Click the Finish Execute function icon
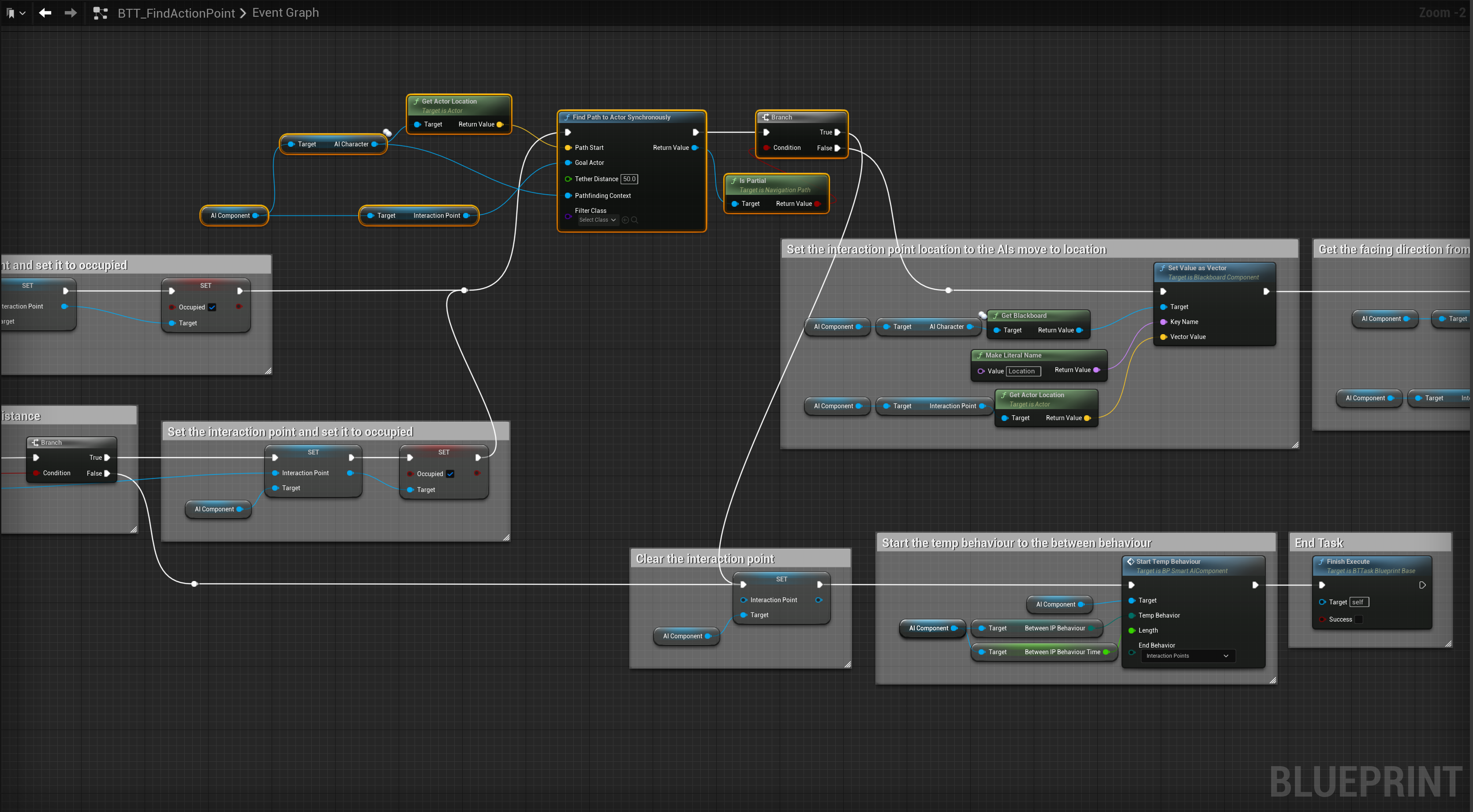1473x812 pixels. (x=1321, y=562)
